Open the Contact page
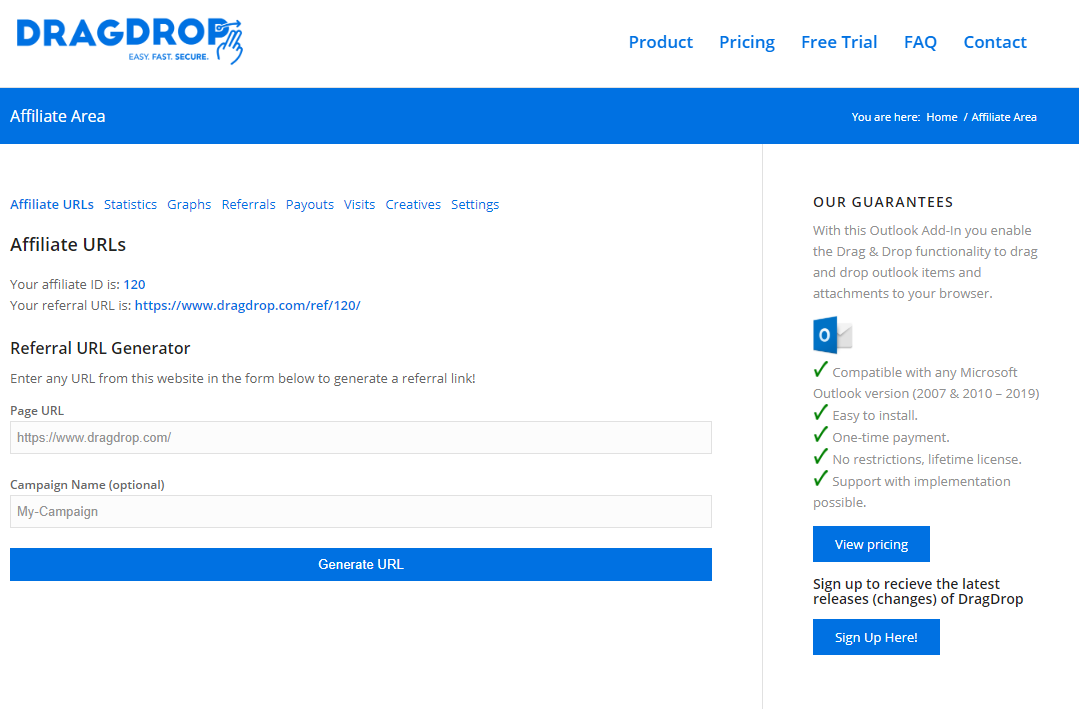The height and width of the screenshot is (709, 1079). (x=995, y=42)
